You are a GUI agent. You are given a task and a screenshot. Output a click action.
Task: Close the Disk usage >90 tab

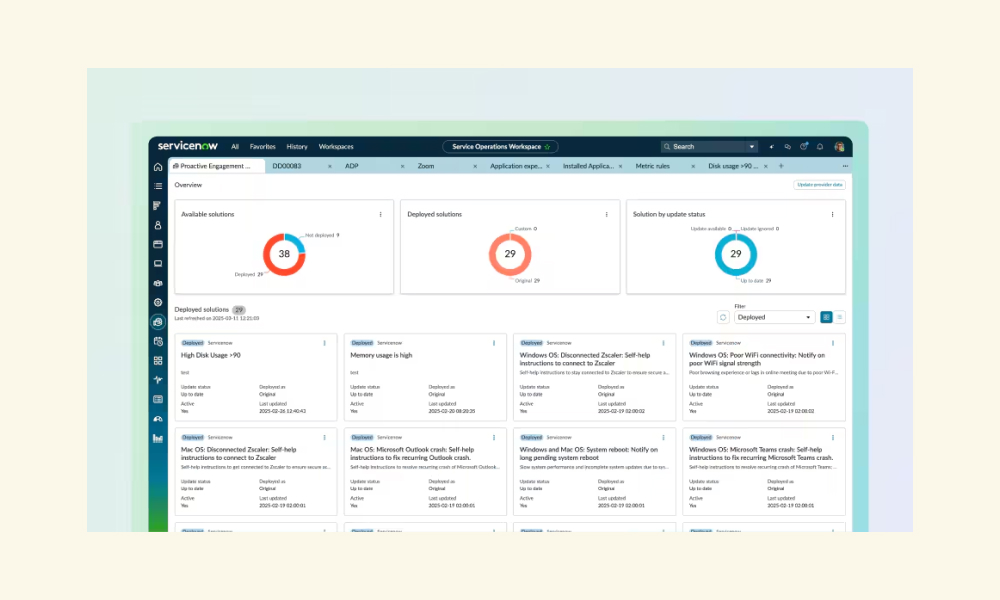click(x=766, y=166)
